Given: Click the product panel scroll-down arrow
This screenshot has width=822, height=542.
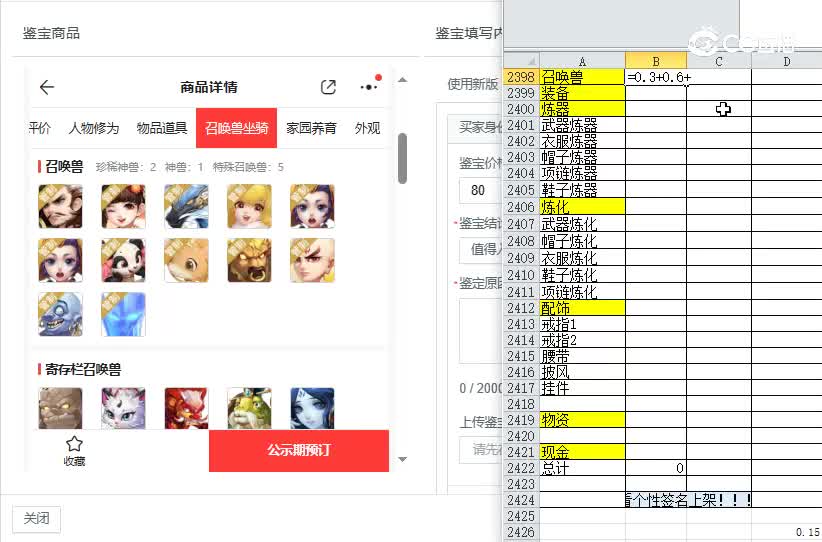Looking at the screenshot, I should (x=403, y=459).
